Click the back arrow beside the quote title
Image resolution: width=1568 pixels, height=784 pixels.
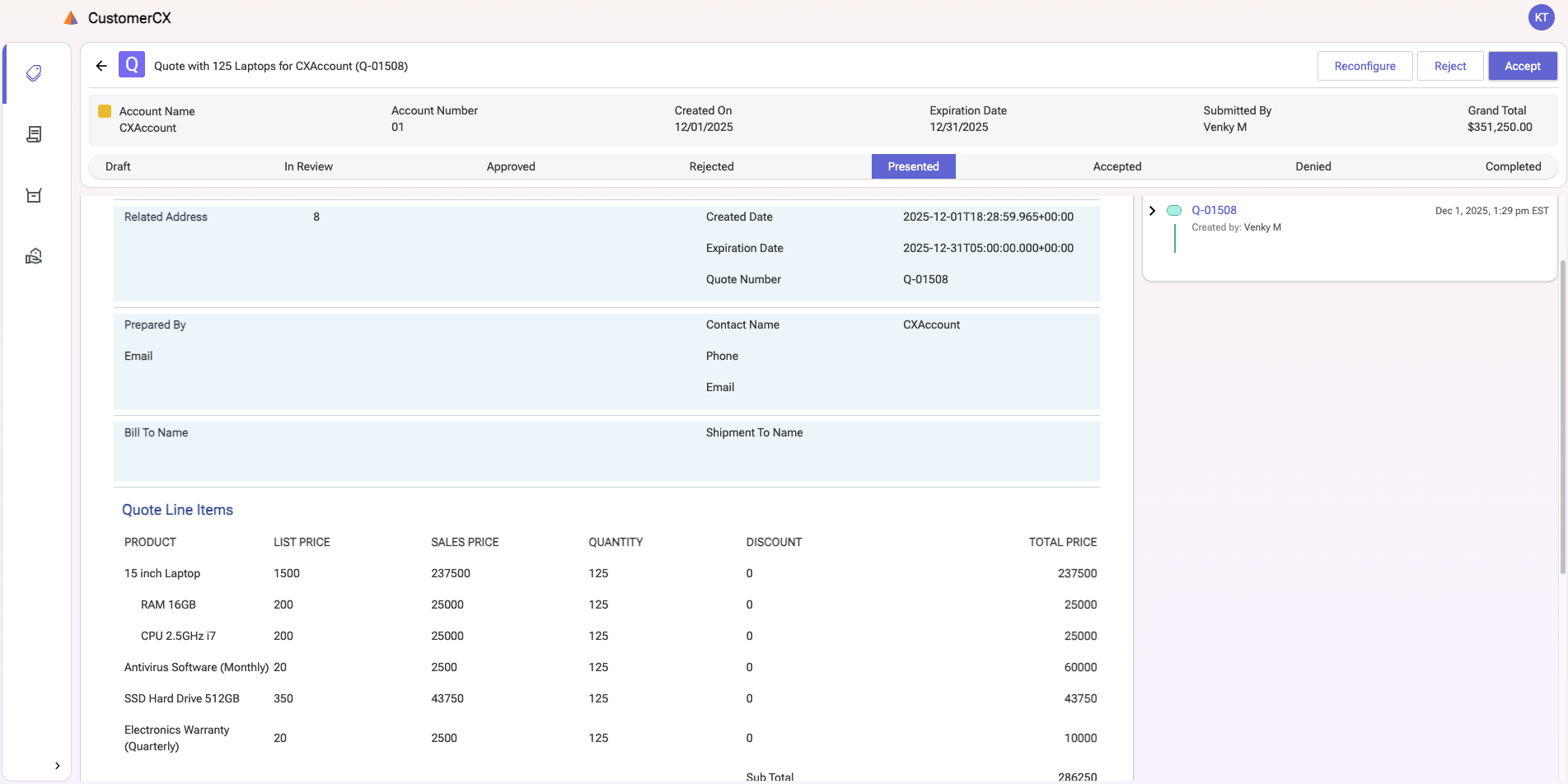click(101, 65)
